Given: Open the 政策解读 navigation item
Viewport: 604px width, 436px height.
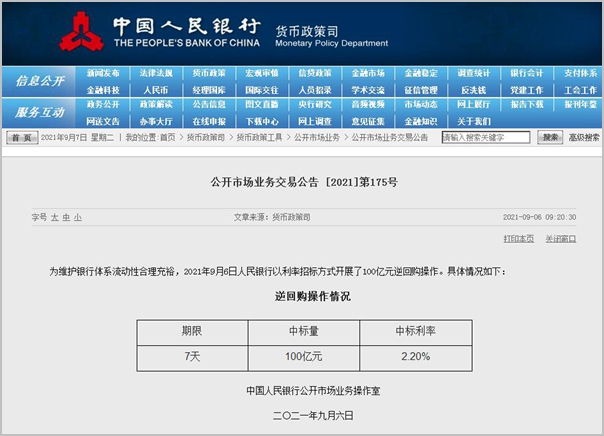Looking at the screenshot, I should pyautogui.click(x=155, y=104).
